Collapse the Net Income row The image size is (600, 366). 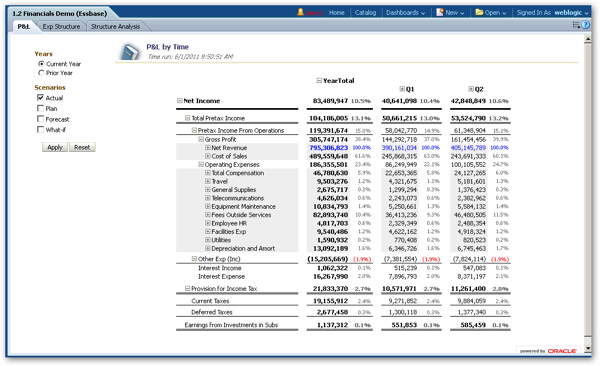coord(179,101)
